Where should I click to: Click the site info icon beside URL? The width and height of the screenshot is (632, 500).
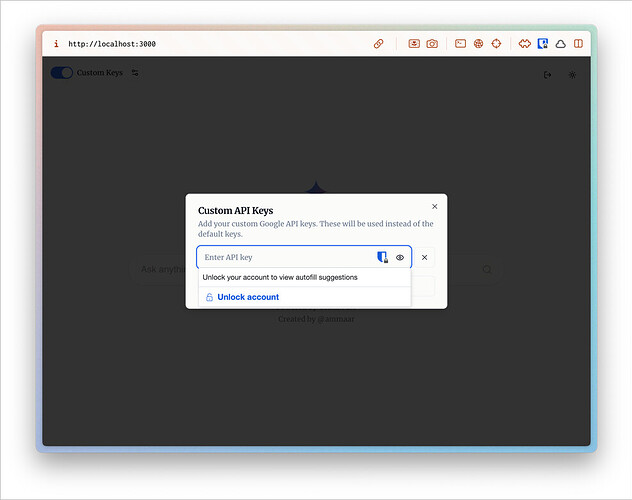coord(56,44)
